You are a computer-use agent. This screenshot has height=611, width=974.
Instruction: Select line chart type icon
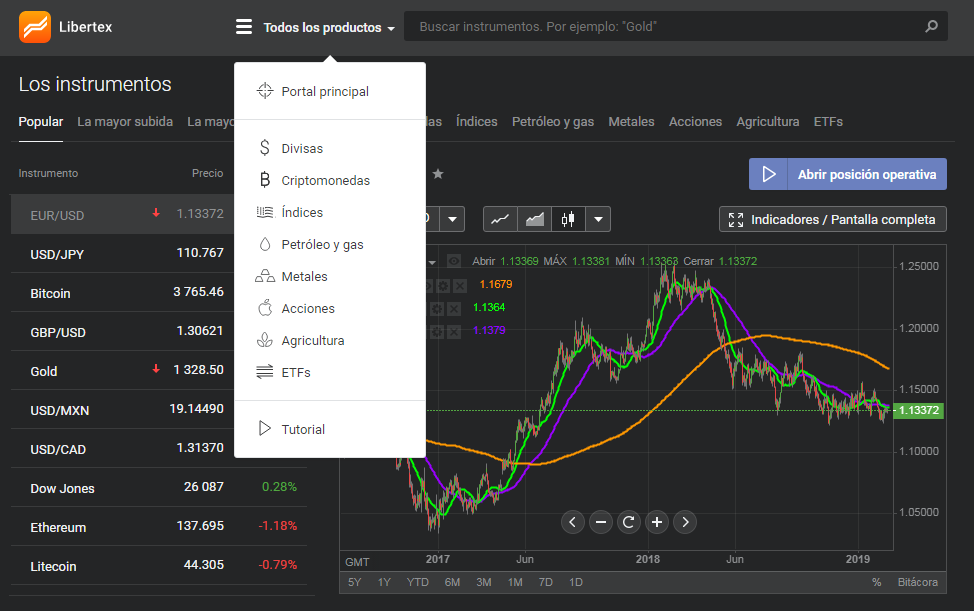click(x=500, y=219)
